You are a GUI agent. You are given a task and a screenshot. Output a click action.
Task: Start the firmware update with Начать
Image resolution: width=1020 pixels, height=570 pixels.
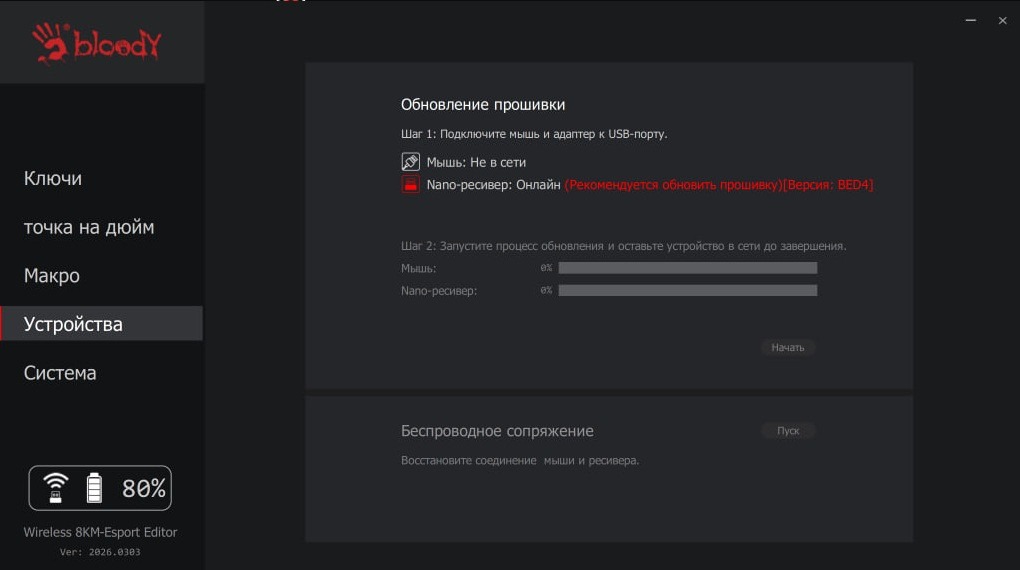[x=788, y=347]
